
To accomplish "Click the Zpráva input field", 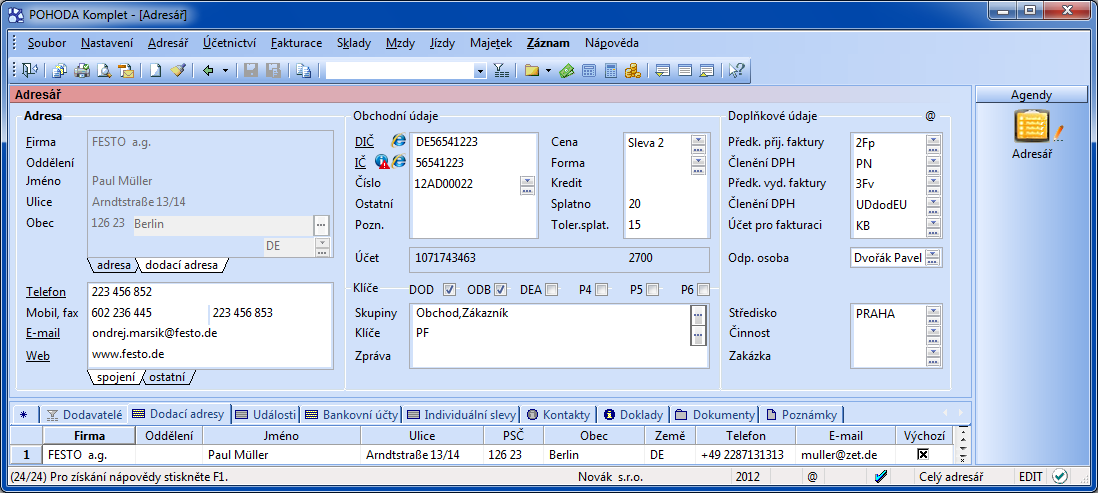I will [558, 356].
